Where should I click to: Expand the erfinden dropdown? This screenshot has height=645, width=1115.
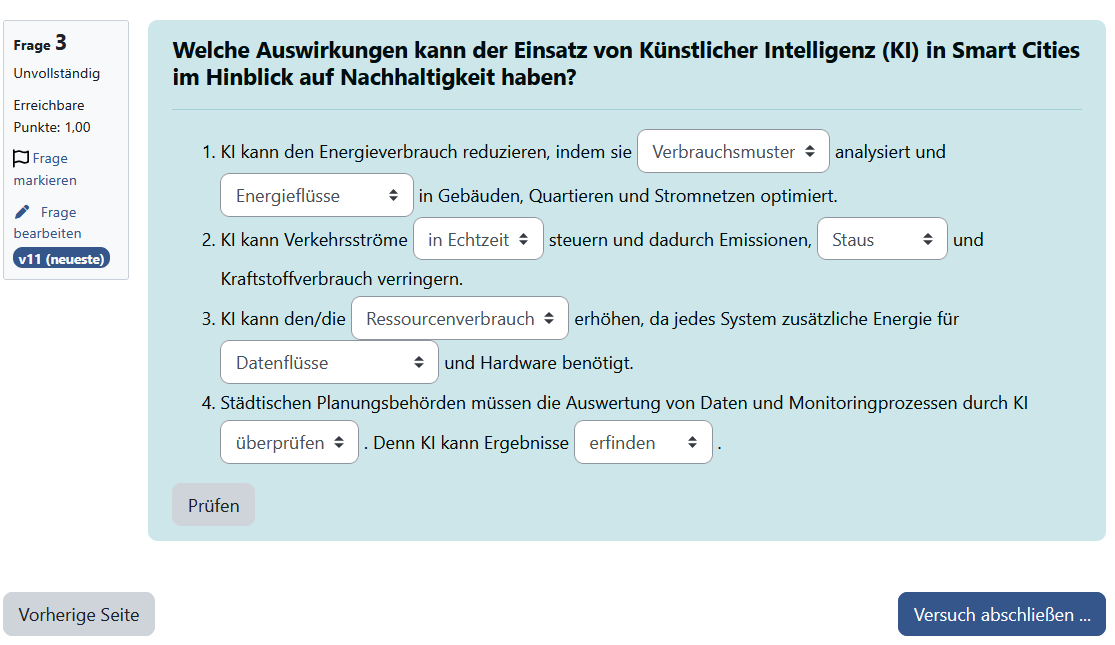coord(643,442)
